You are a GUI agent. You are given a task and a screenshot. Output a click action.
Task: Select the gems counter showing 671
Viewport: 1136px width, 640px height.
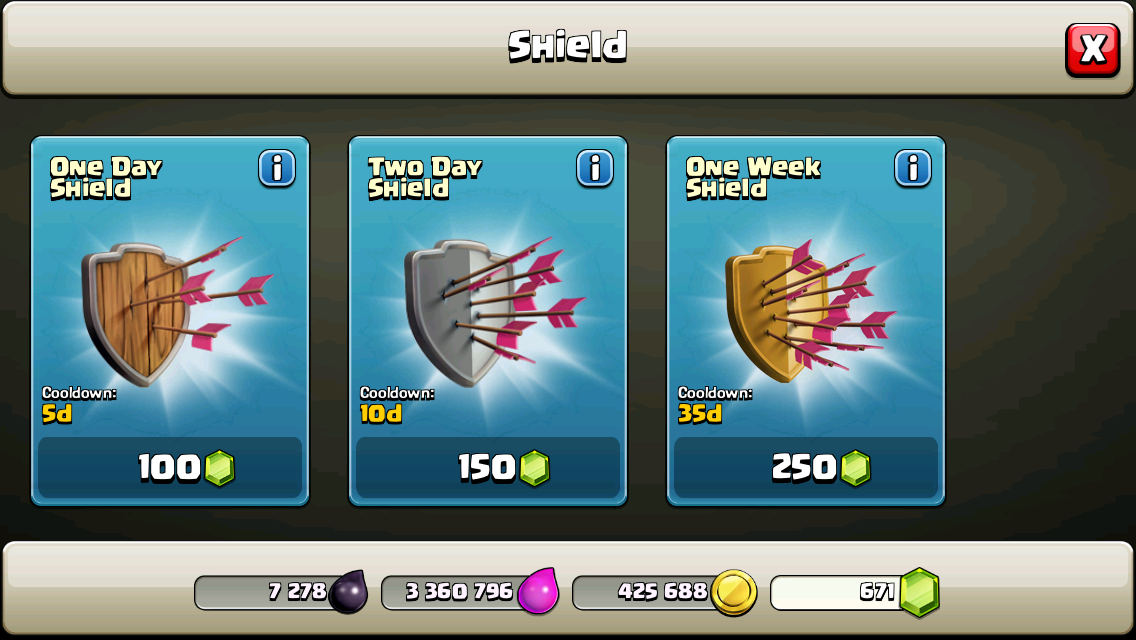click(855, 592)
